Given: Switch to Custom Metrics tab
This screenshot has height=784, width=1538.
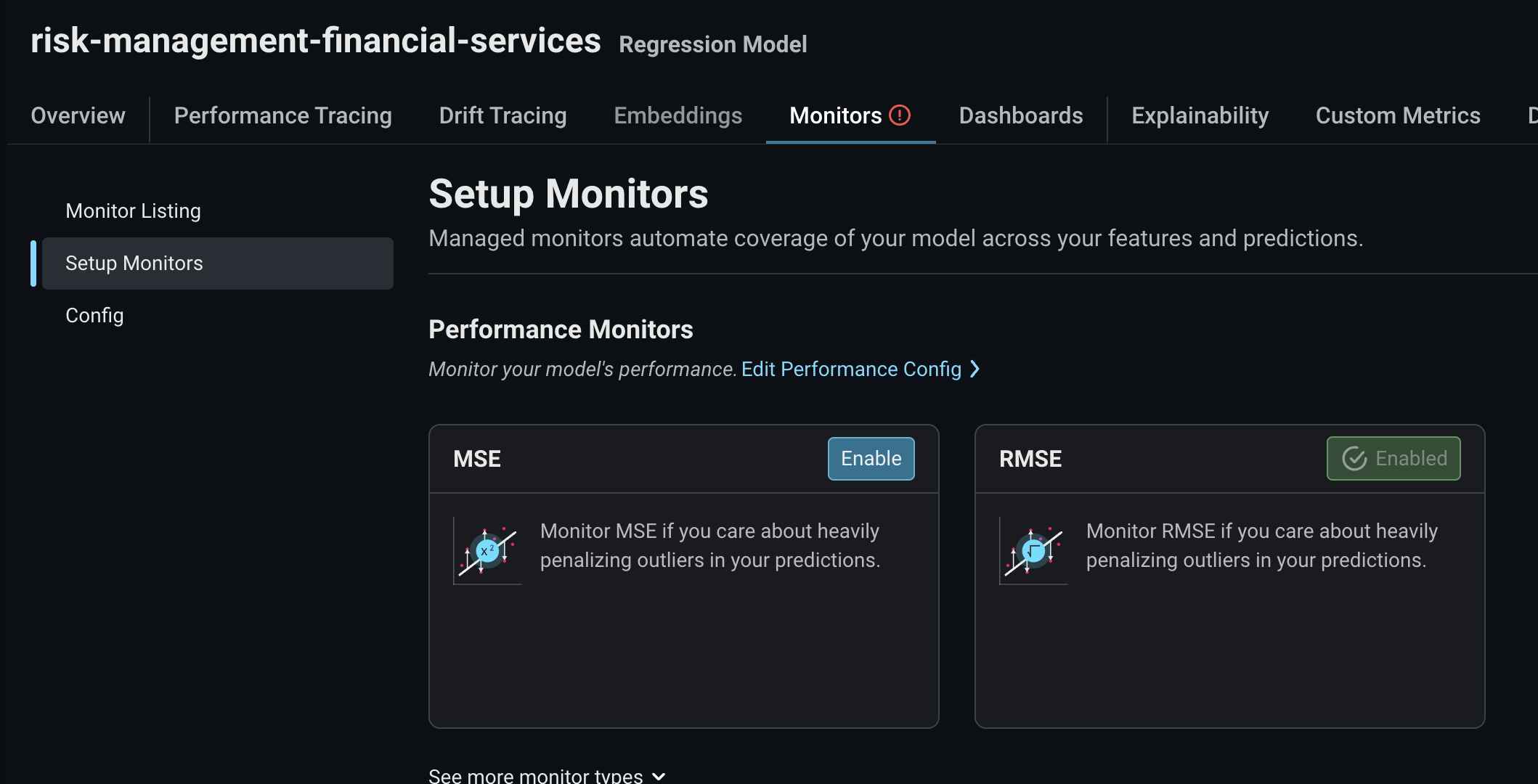Looking at the screenshot, I should coord(1397,116).
